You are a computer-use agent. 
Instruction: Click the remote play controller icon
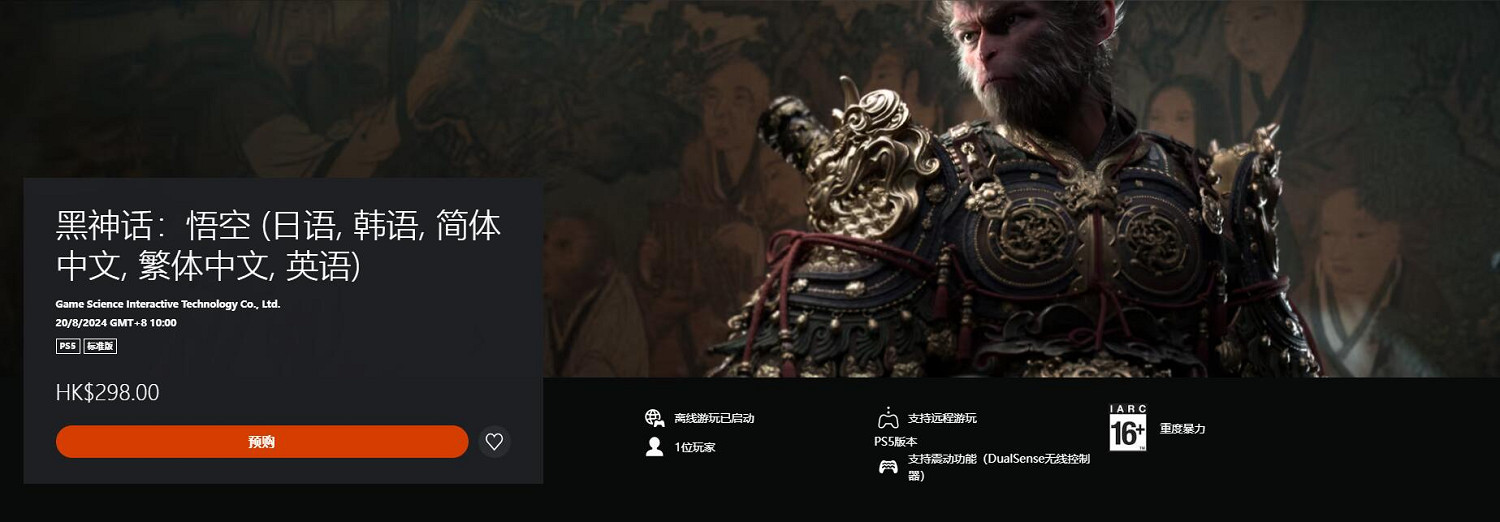tap(888, 418)
